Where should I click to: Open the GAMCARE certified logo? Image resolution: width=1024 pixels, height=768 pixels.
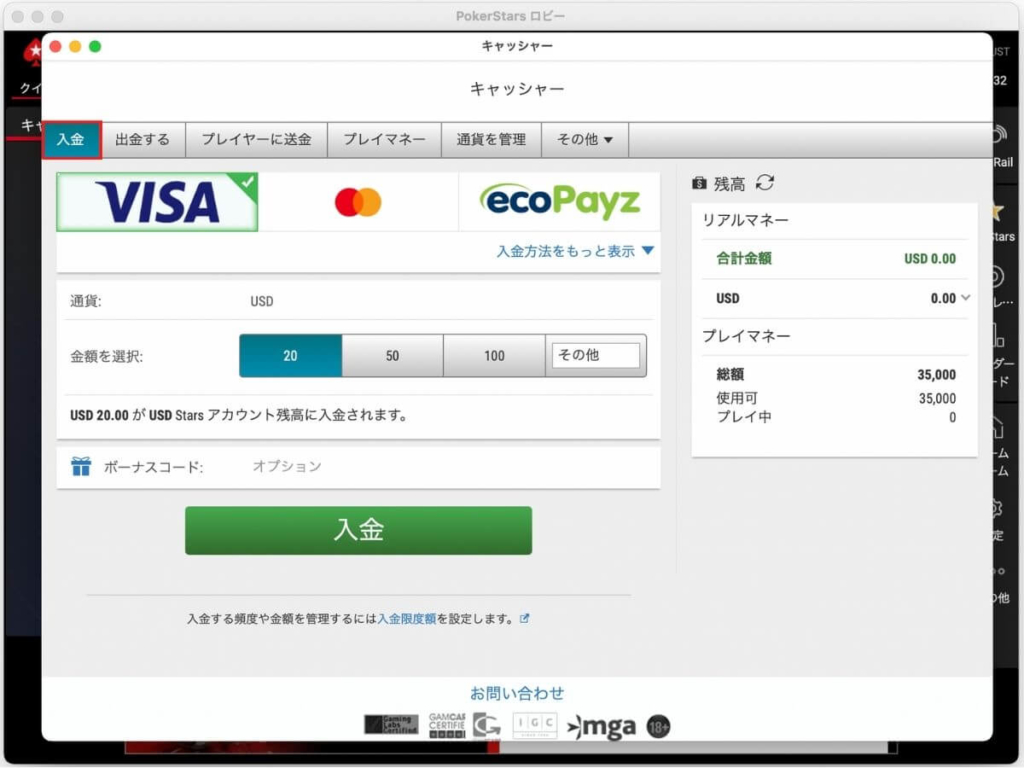(447, 726)
